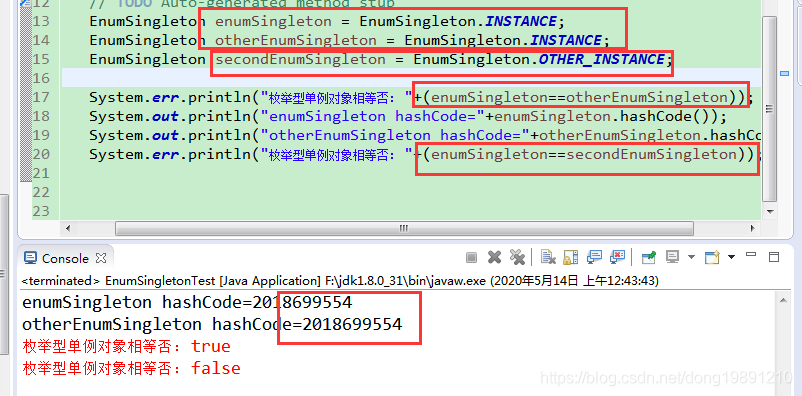
Task: Remove all terminated launches with double X
Action: (x=518, y=257)
